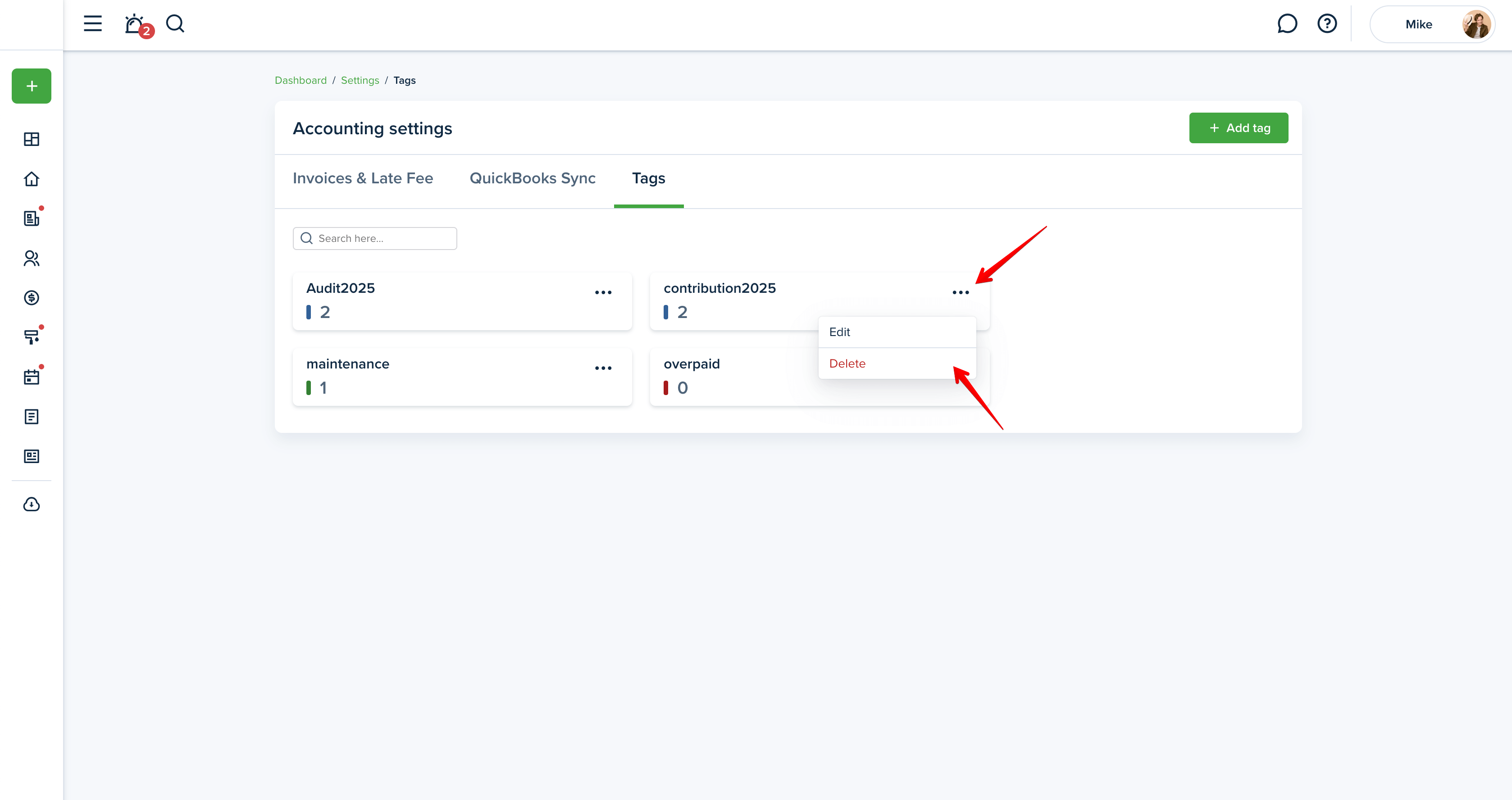Choose Delete from the tag context menu
The image size is (1512, 800).
click(x=897, y=364)
